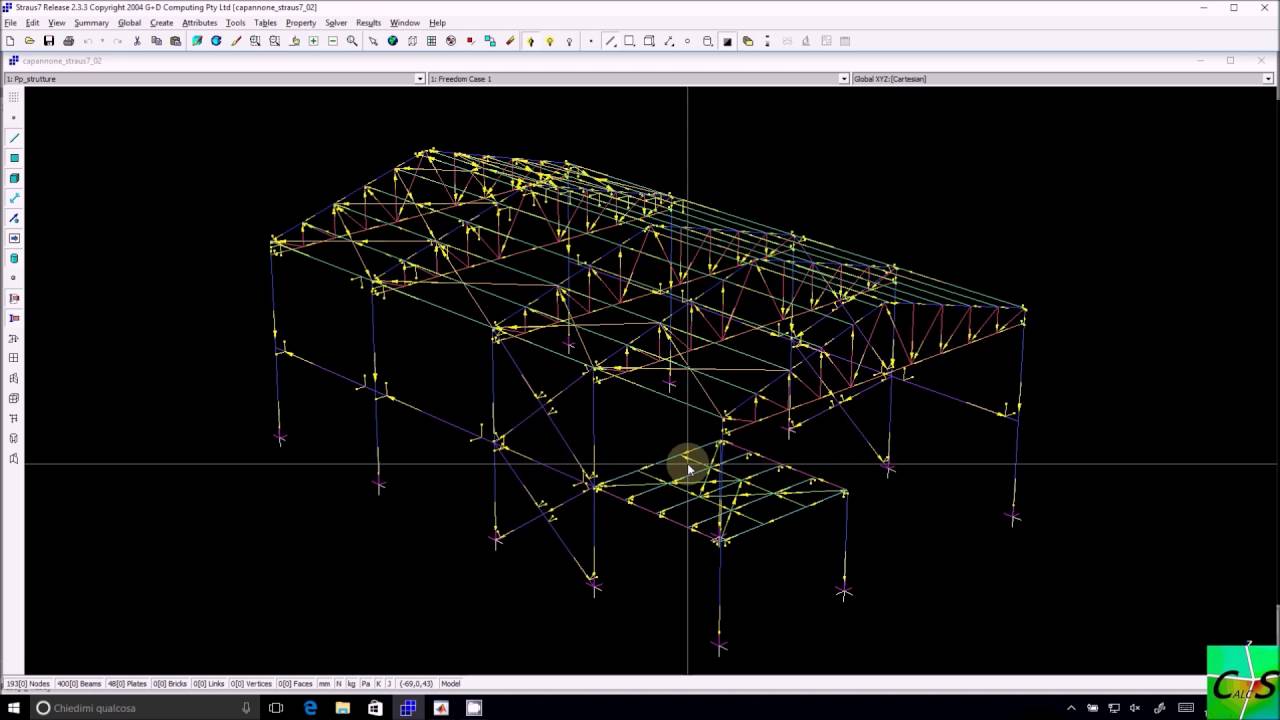Click the plus zoom-in icon
This screenshot has height=720, width=1280.
(313, 41)
